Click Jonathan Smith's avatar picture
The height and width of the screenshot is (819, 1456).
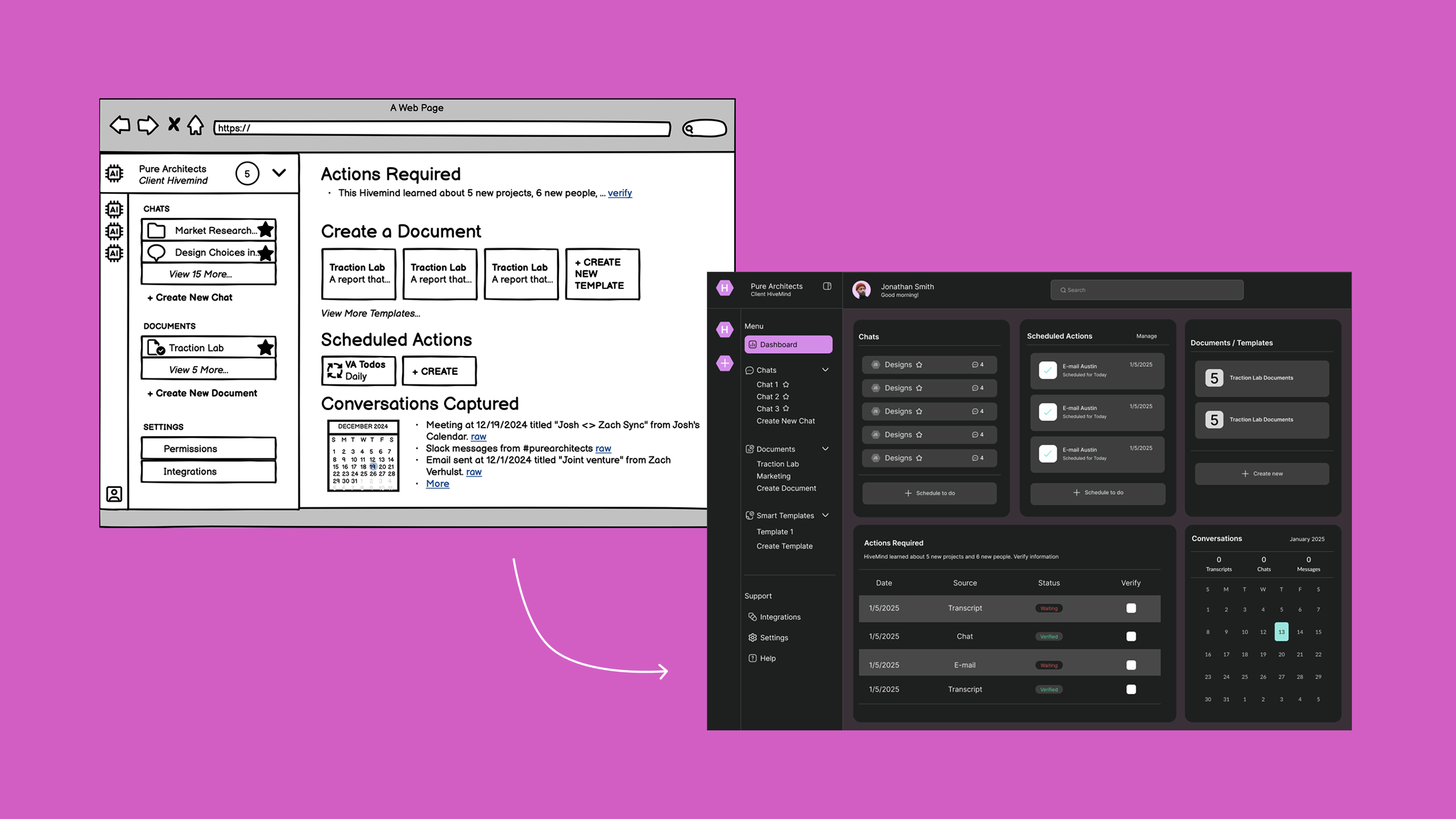pos(862,289)
